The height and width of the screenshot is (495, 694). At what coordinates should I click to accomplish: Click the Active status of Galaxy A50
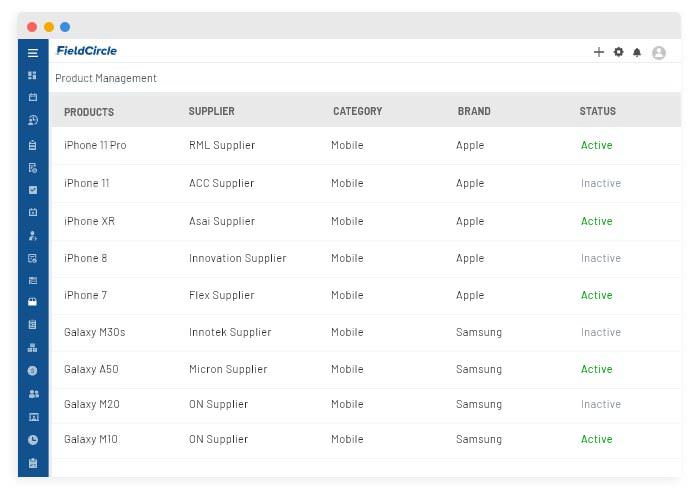point(597,369)
